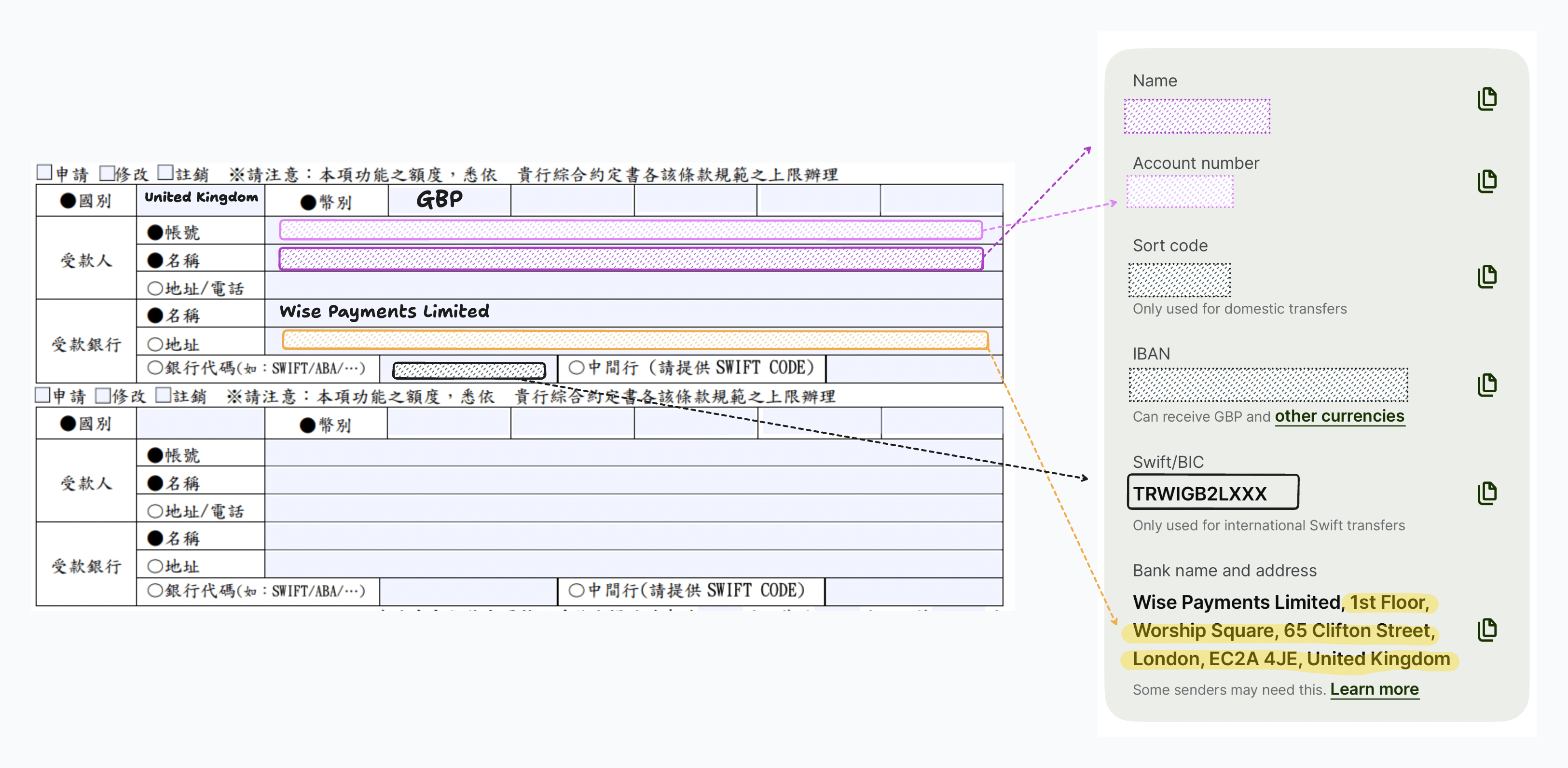The width and height of the screenshot is (1568, 768).
Task: Click the 'Bank name and address' label
Action: [x=1224, y=571]
